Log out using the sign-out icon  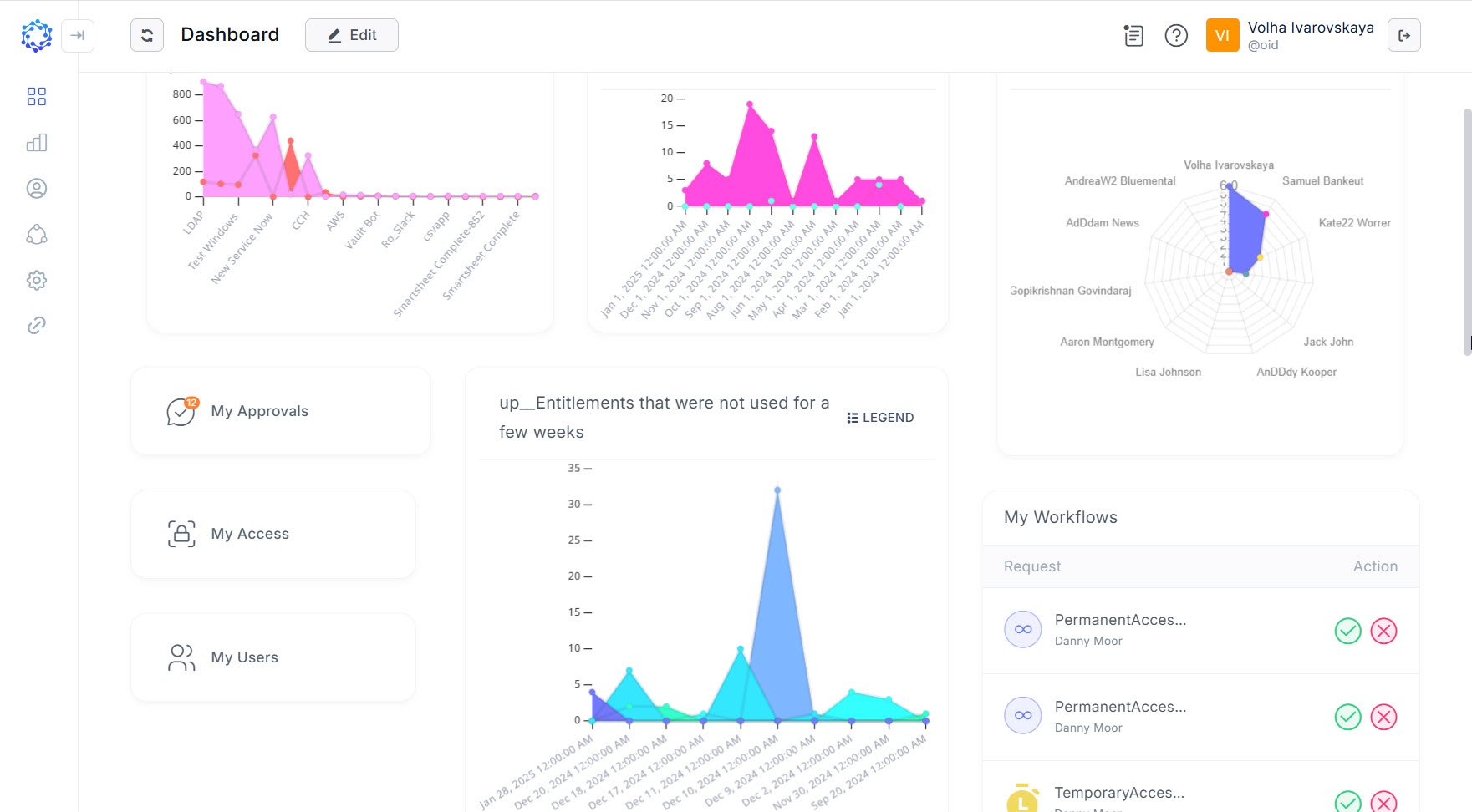click(x=1404, y=35)
